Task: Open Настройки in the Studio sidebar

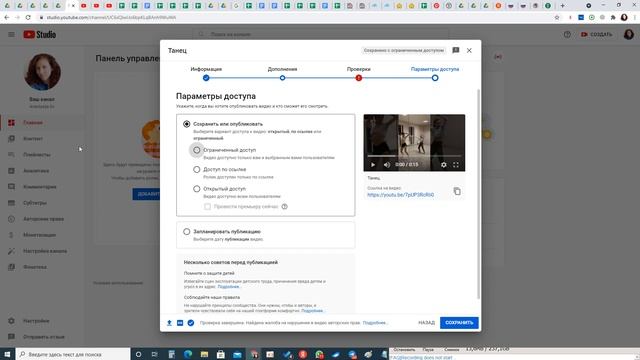Action: (36, 321)
